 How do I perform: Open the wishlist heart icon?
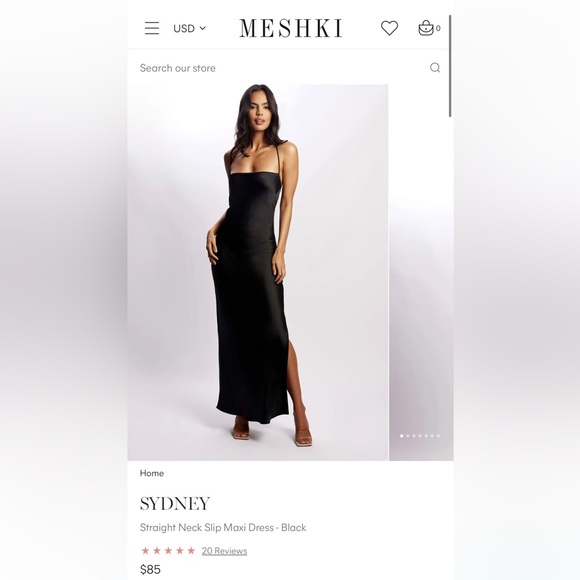coord(390,28)
